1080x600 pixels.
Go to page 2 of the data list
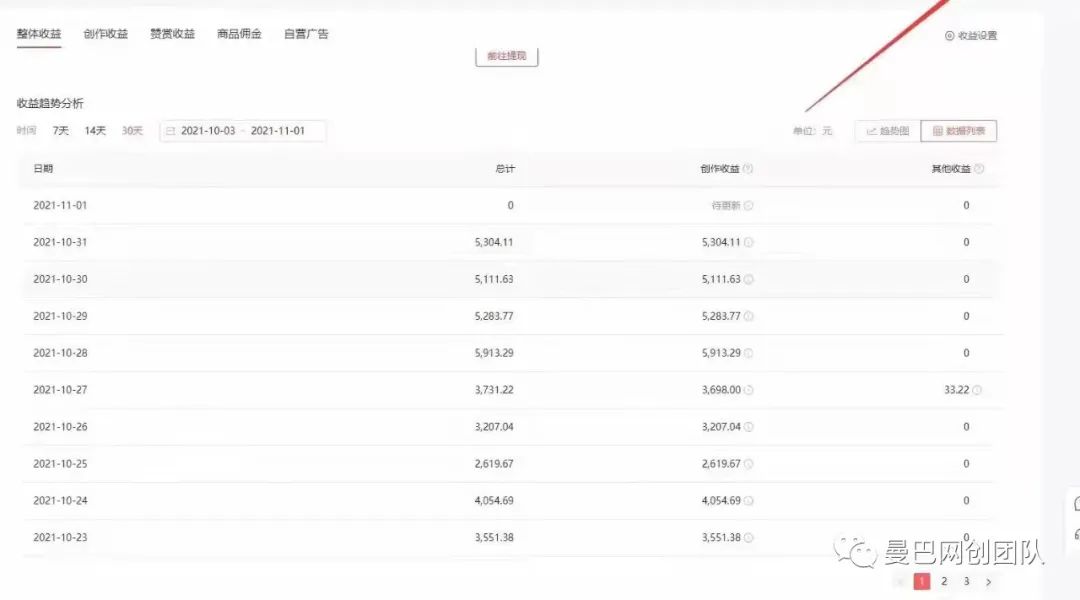(x=943, y=579)
